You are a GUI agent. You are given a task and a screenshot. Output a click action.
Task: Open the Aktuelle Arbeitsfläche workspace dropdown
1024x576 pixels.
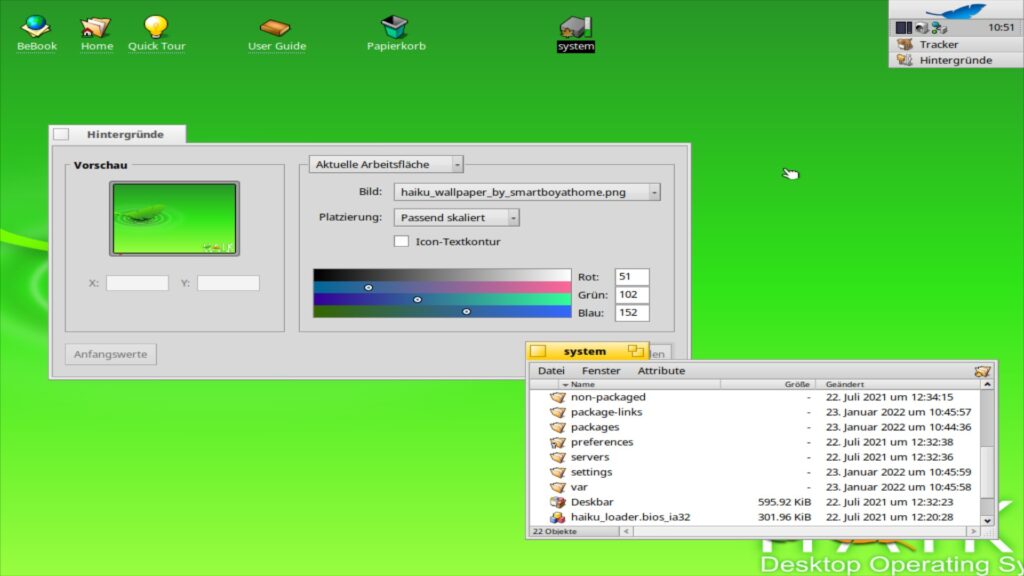[386, 165]
